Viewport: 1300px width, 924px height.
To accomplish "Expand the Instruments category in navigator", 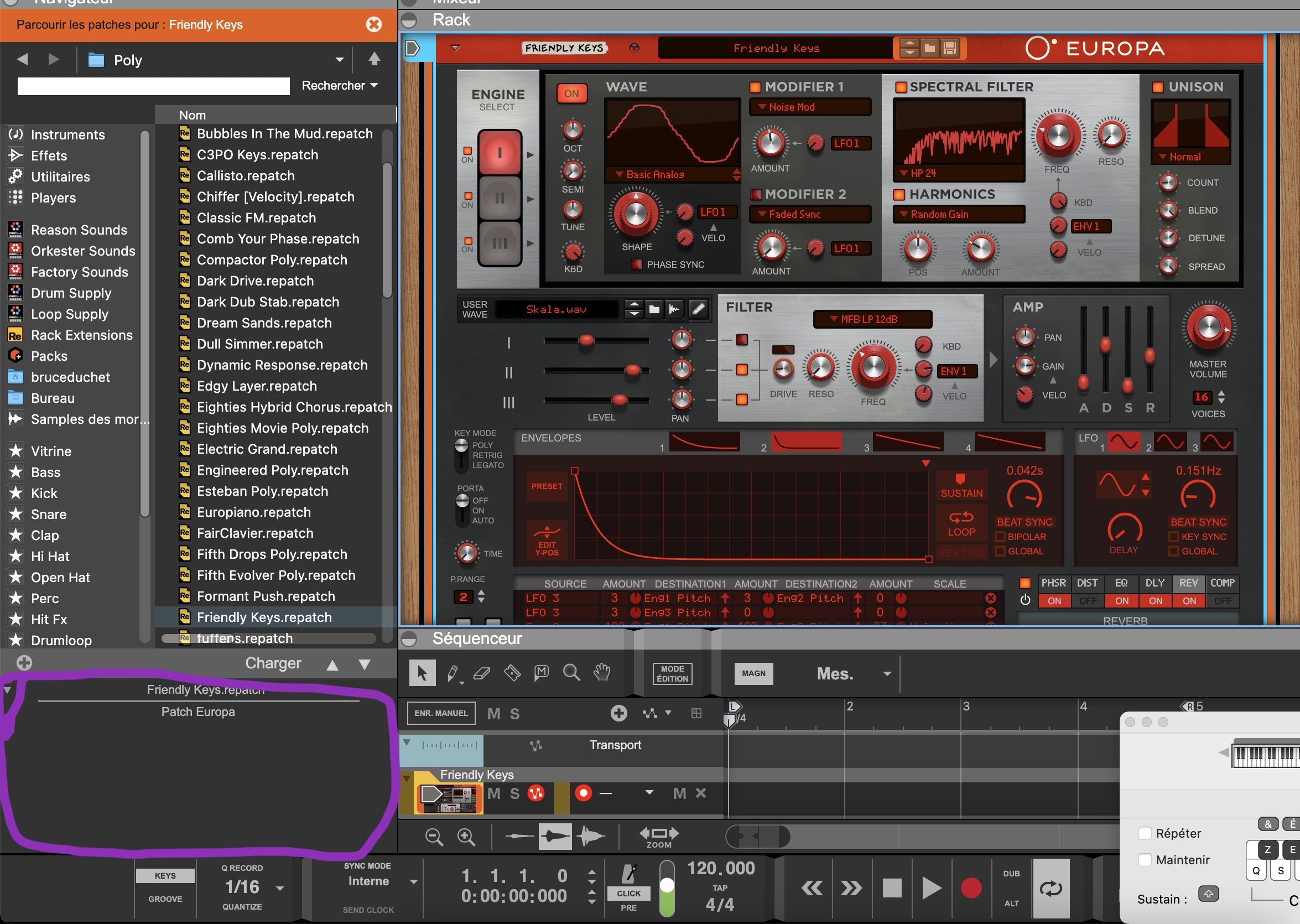I will 68,134.
